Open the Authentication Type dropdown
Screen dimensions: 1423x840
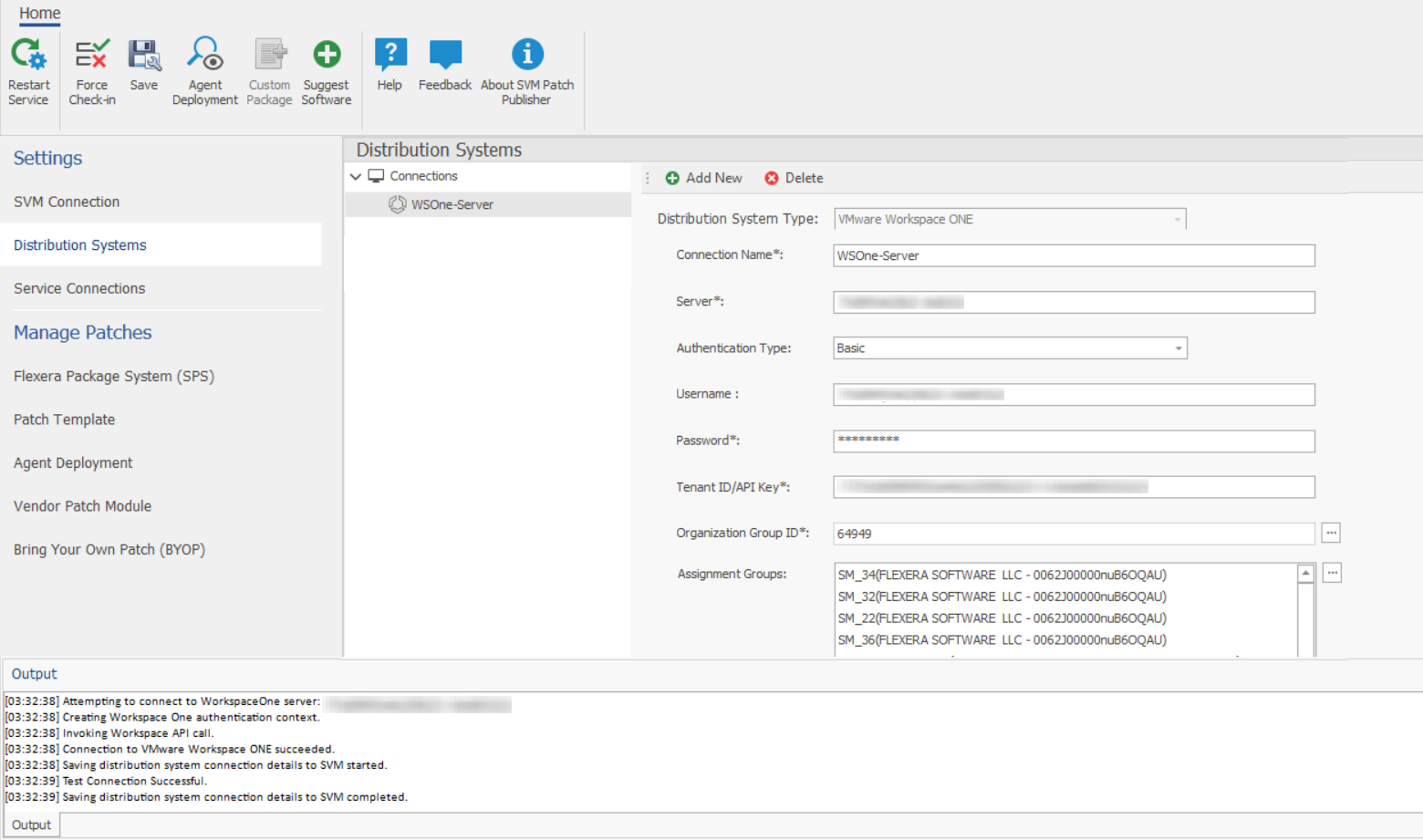1178,348
